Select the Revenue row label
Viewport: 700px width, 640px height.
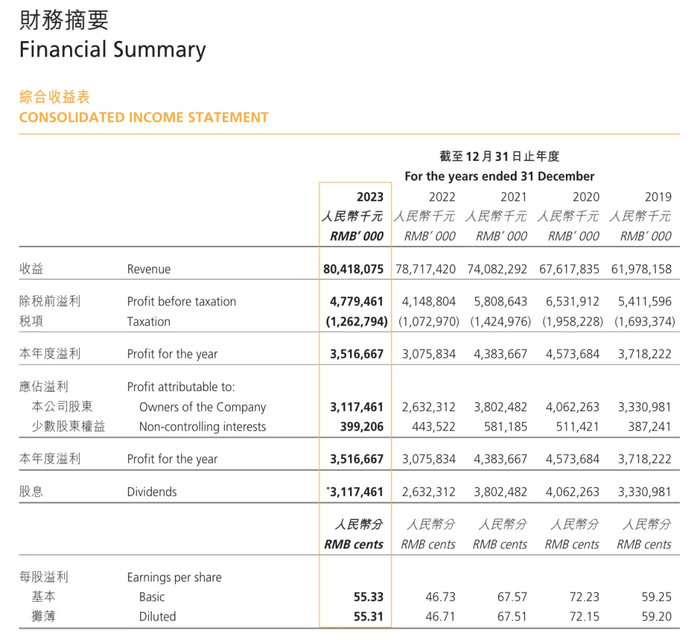[149, 269]
